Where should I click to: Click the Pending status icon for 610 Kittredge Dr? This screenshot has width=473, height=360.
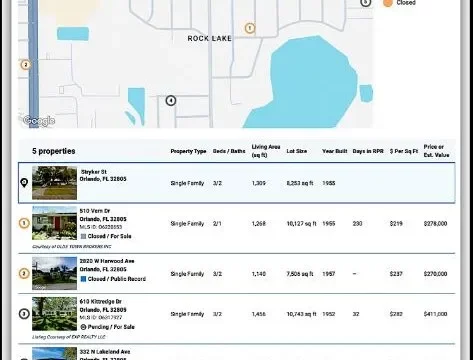(x=83, y=327)
